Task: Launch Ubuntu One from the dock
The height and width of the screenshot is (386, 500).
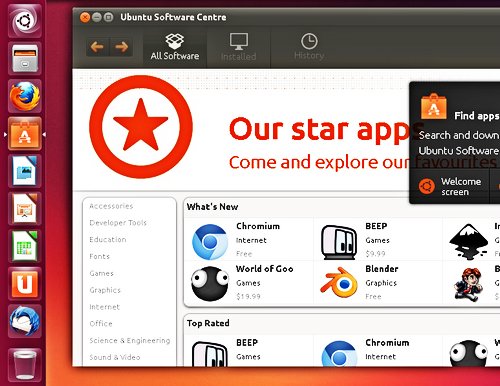Action: (x=25, y=284)
